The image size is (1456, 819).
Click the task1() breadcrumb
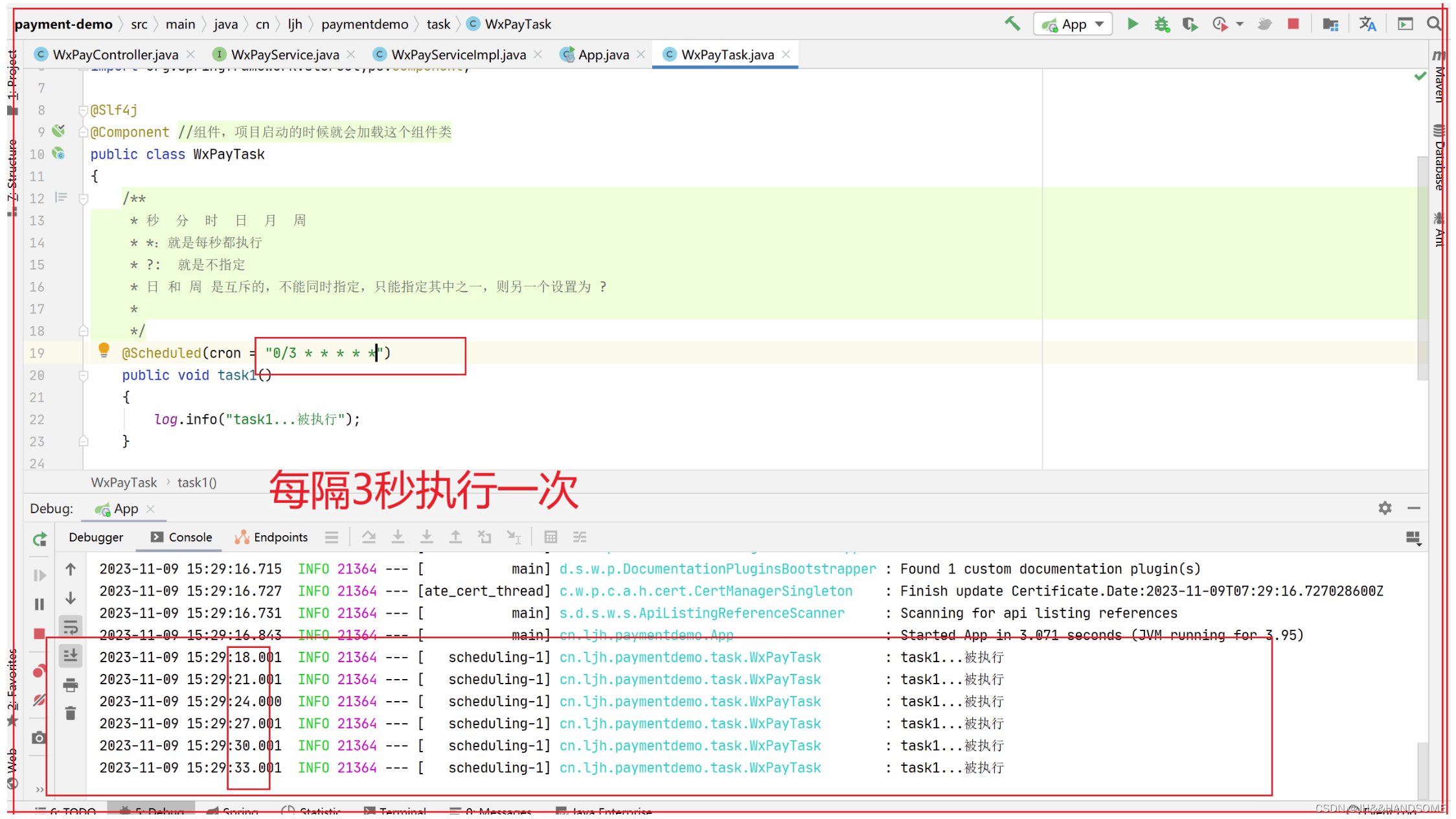[x=197, y=483]
